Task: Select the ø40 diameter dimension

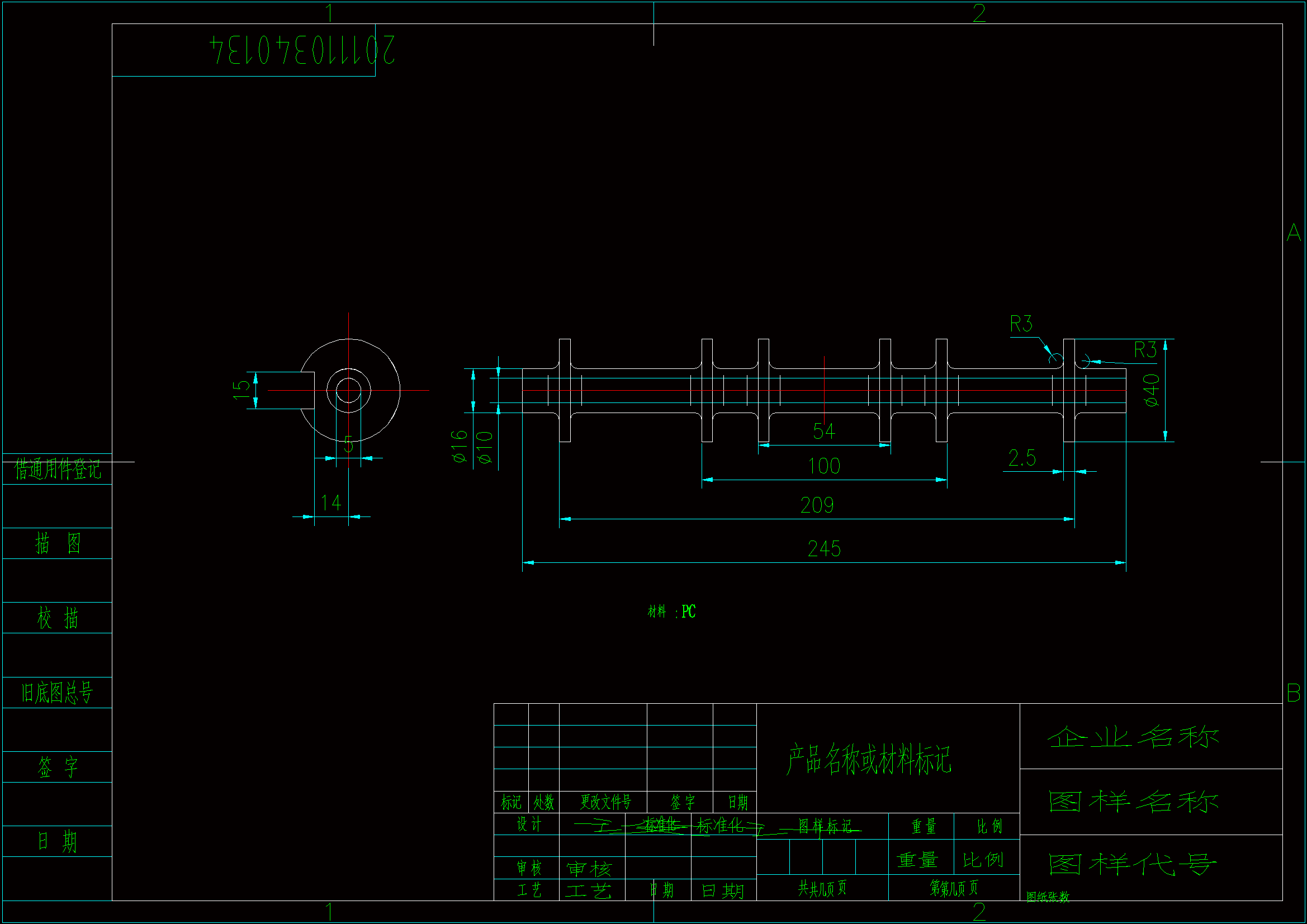Action: (1151, 390)
